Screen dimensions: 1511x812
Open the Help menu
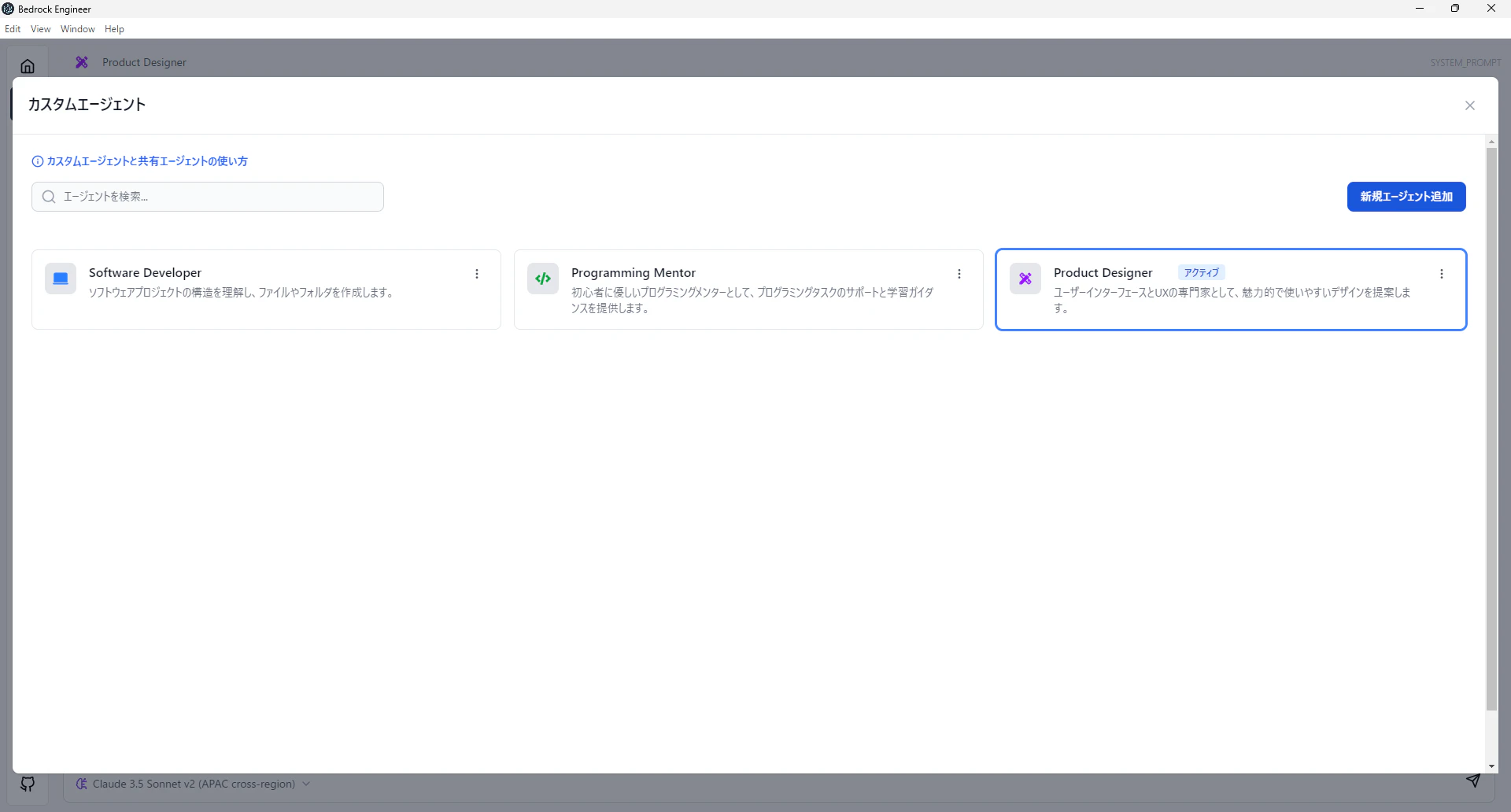tap(114, 29)
